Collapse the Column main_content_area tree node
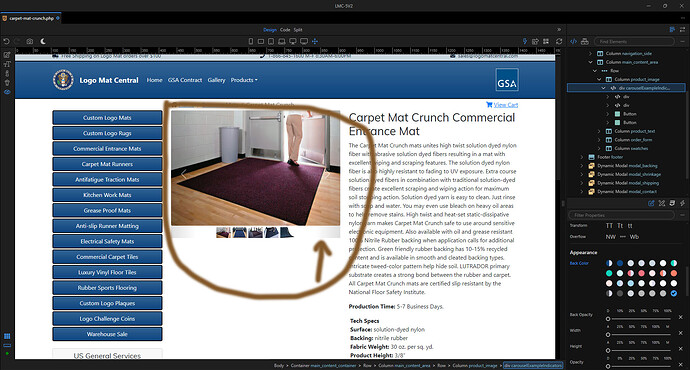The width and height of the screenshot is (690, 370). point(591,62)
